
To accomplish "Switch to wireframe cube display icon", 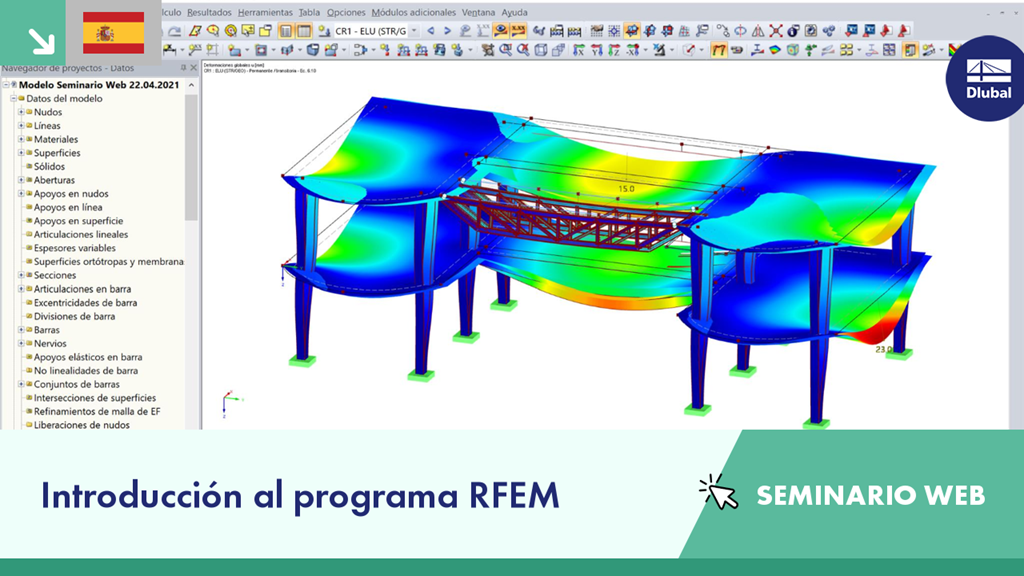I will pyautogui.click(x=541, y=50).
